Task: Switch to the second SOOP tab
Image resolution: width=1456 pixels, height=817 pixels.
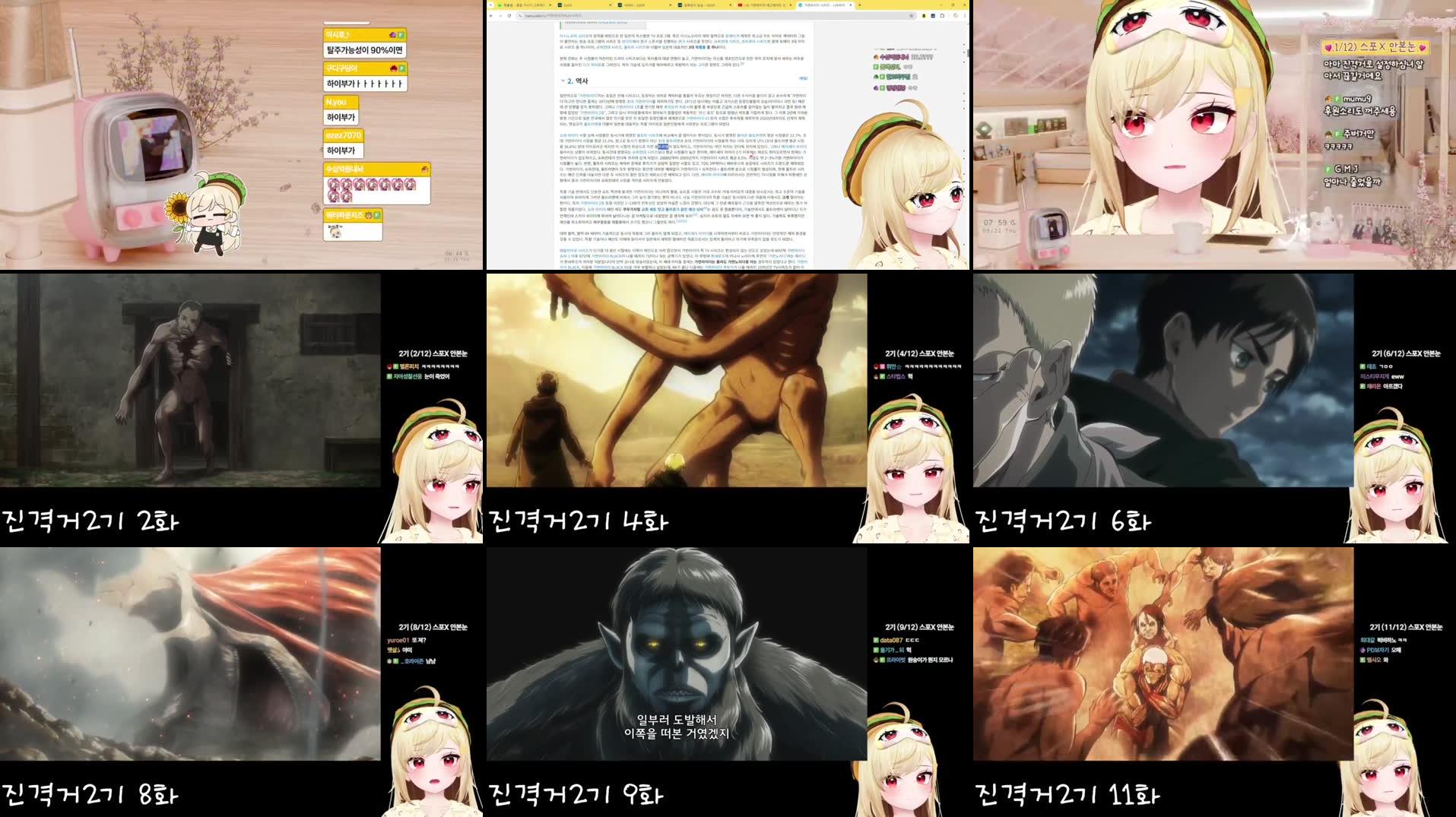Action: [585, 5]
